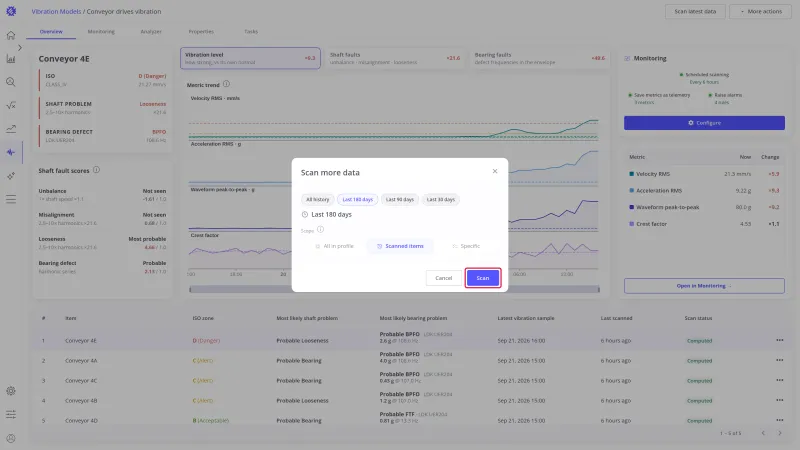Click the ISO zone column header
800x450 pixels.
point(203,318)
